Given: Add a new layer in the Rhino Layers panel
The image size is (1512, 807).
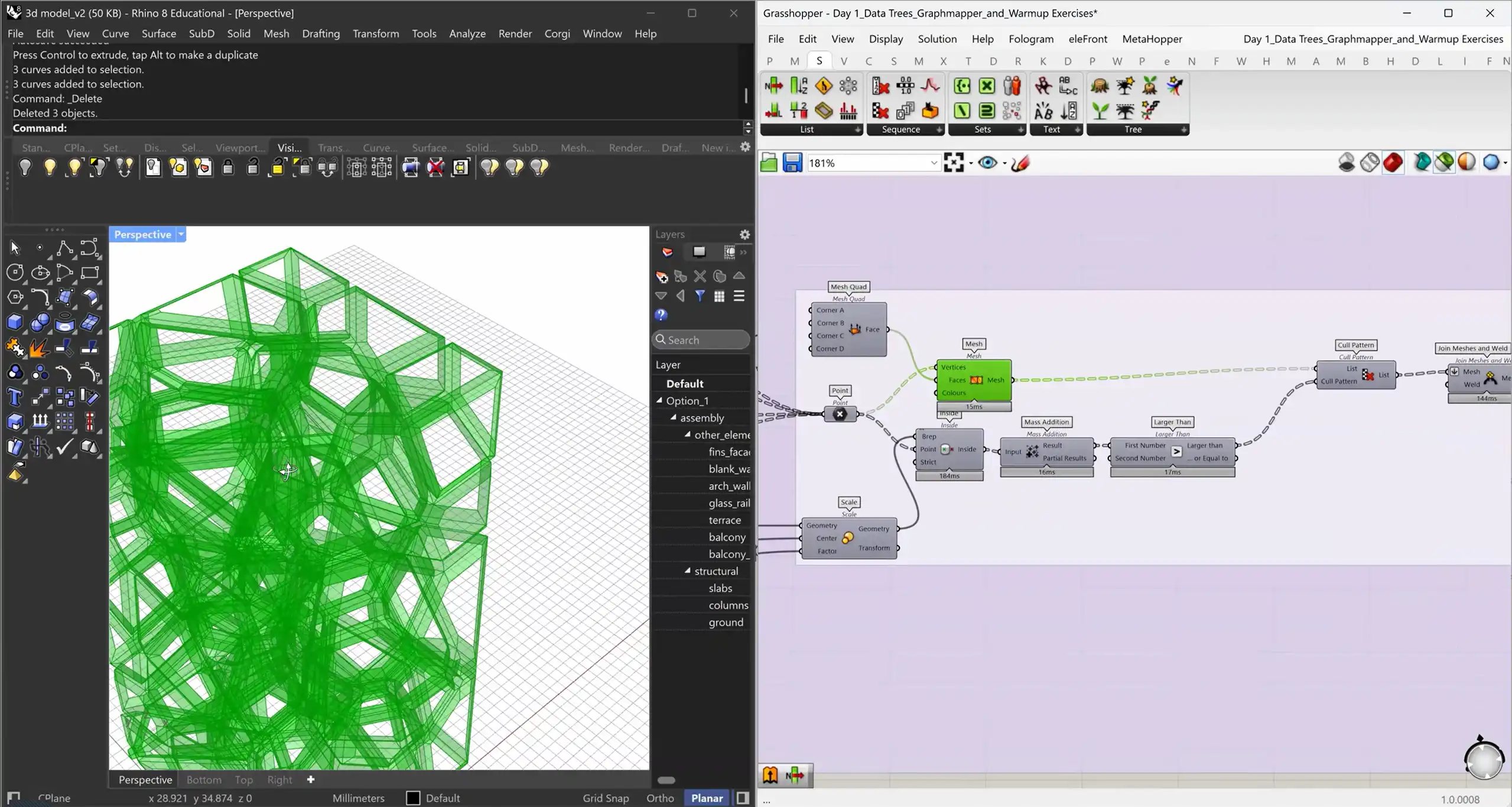Looking at the screenshot, I should (662, 277).
